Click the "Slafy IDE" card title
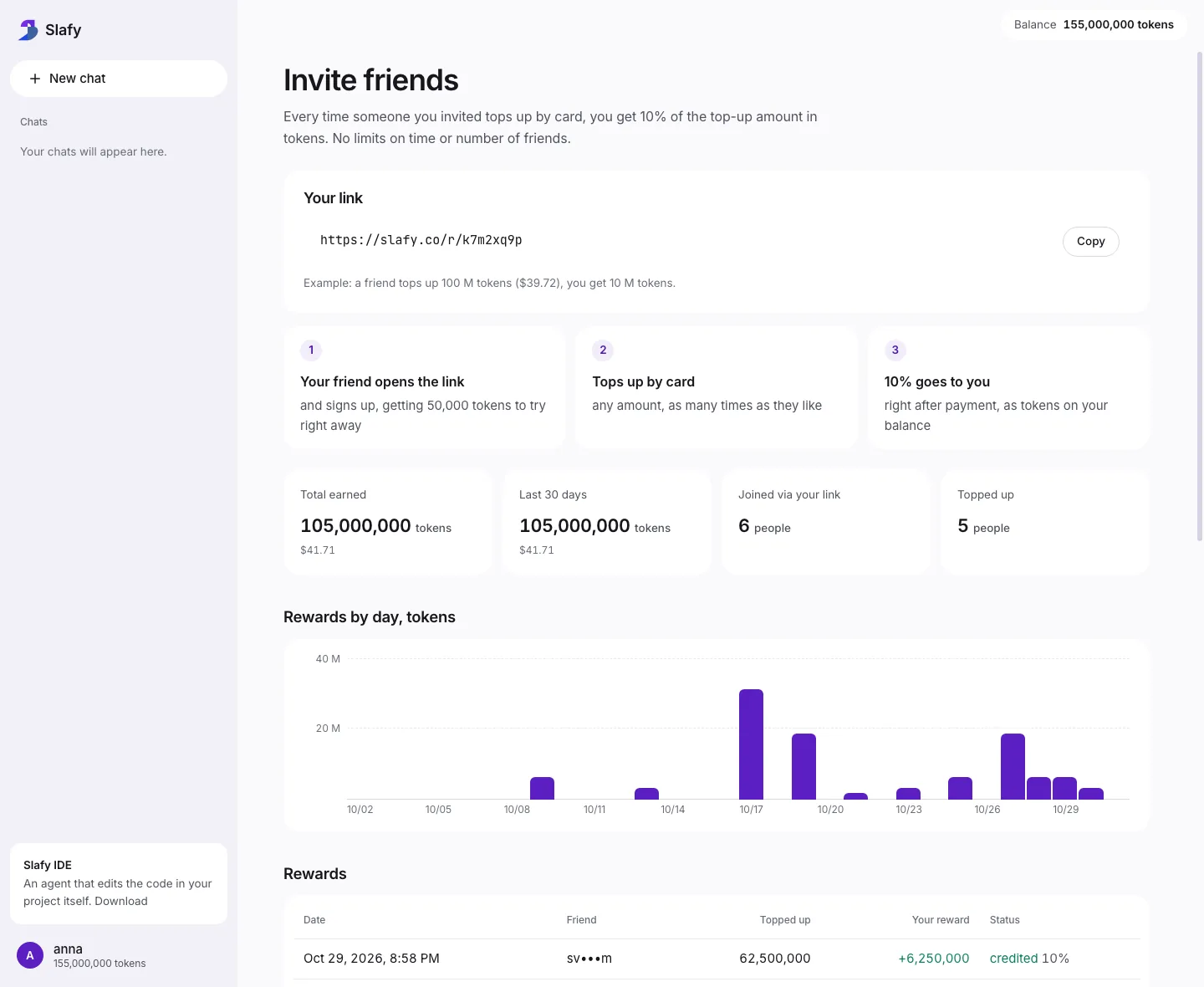This screenshot has width=1204, height=987. point(48,865)
